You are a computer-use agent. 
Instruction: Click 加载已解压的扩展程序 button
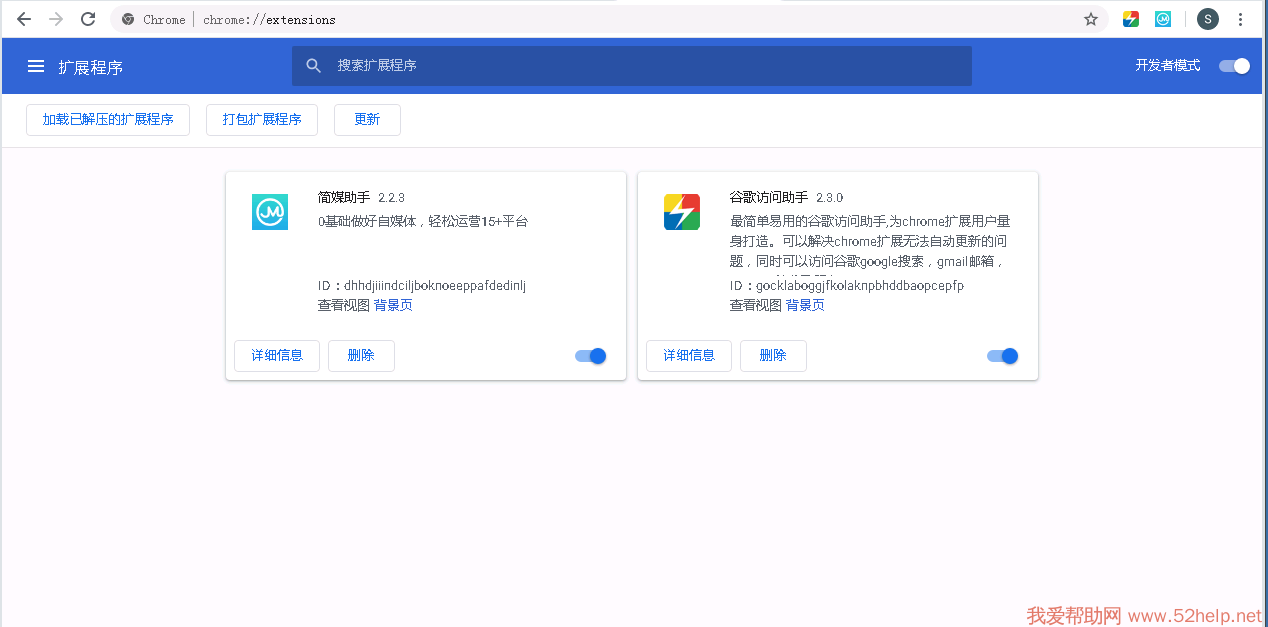[108, 120]
